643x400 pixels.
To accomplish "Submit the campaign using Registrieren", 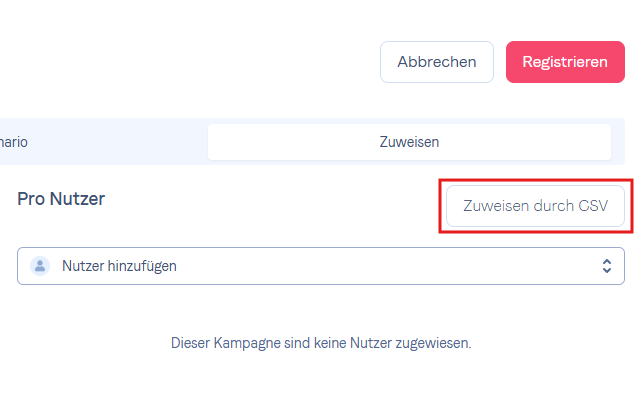I will 565,62.
